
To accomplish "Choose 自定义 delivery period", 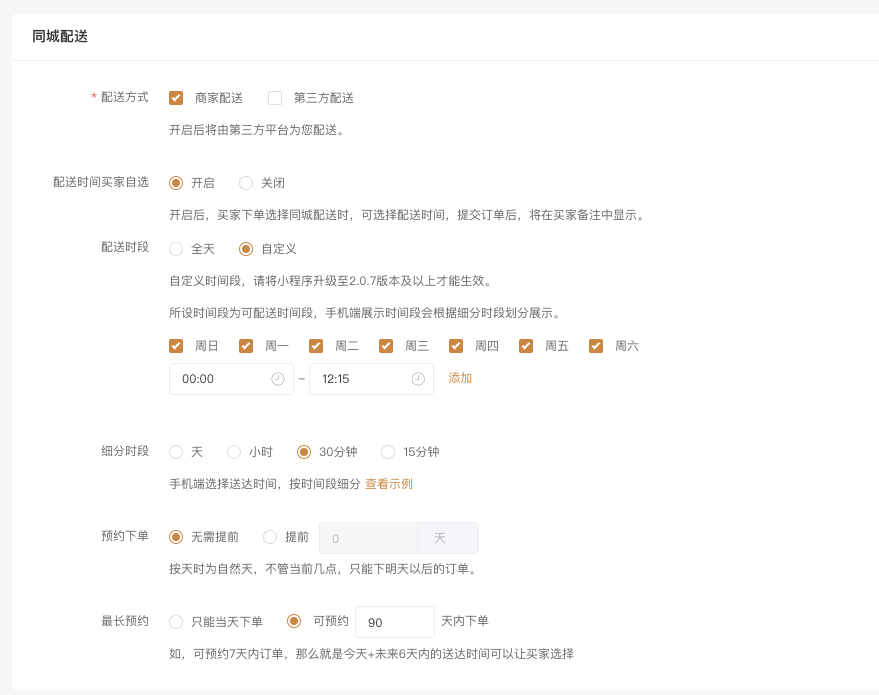I will pos(246,249).
